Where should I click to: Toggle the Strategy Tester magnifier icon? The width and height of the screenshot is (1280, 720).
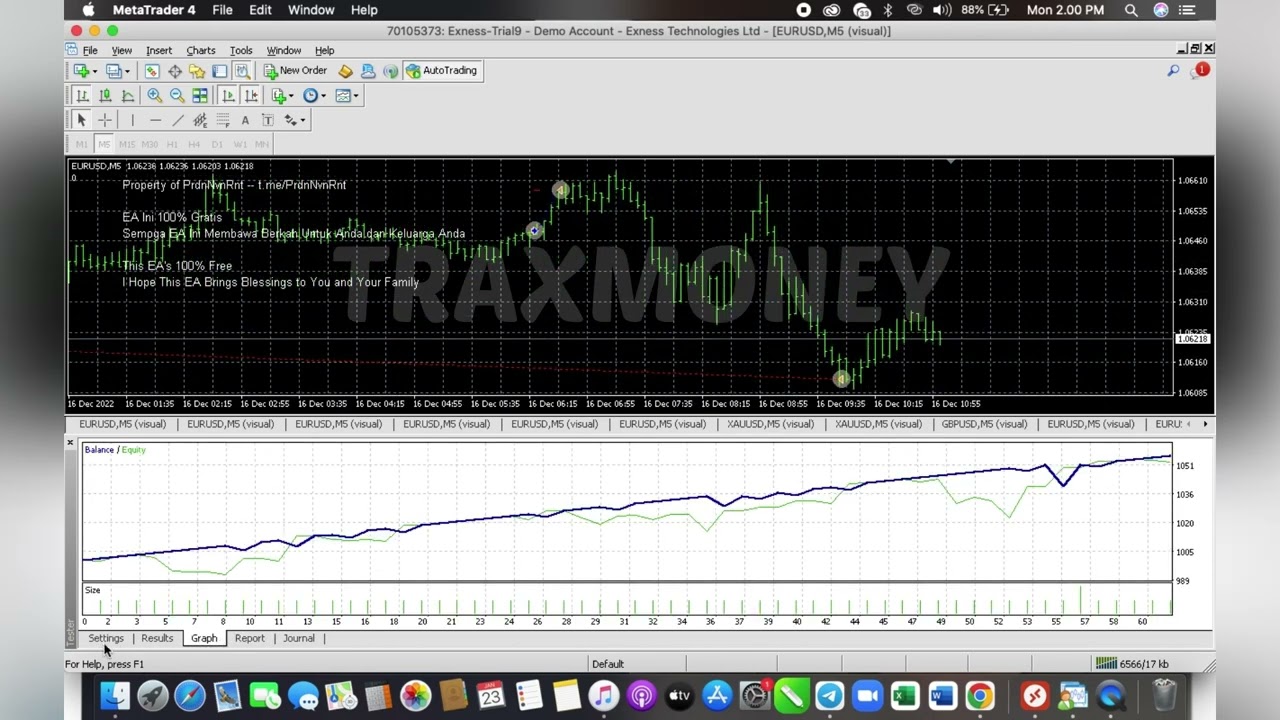pyautogui.click(x=242, y=71)
